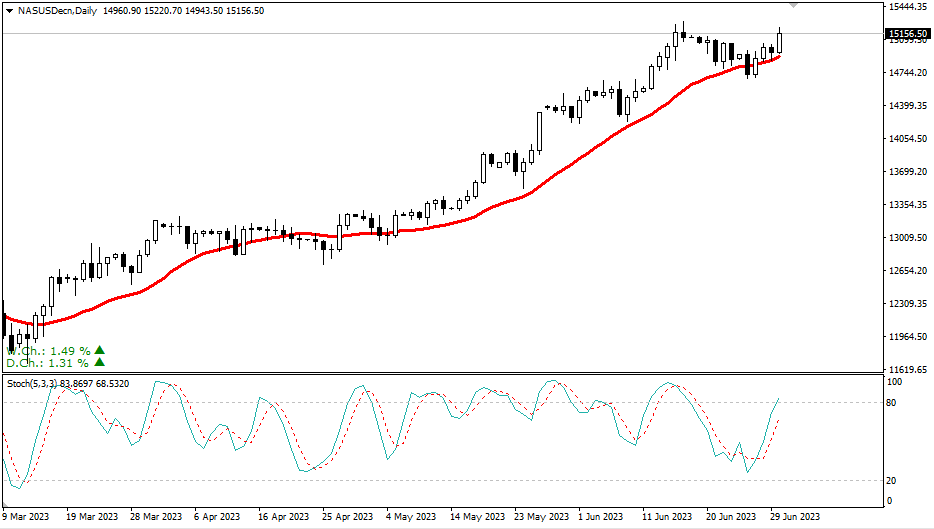The height and width of the screenshot is (529, 934).
Task: Click the current price label 15156.50
Action: (908, 34)
